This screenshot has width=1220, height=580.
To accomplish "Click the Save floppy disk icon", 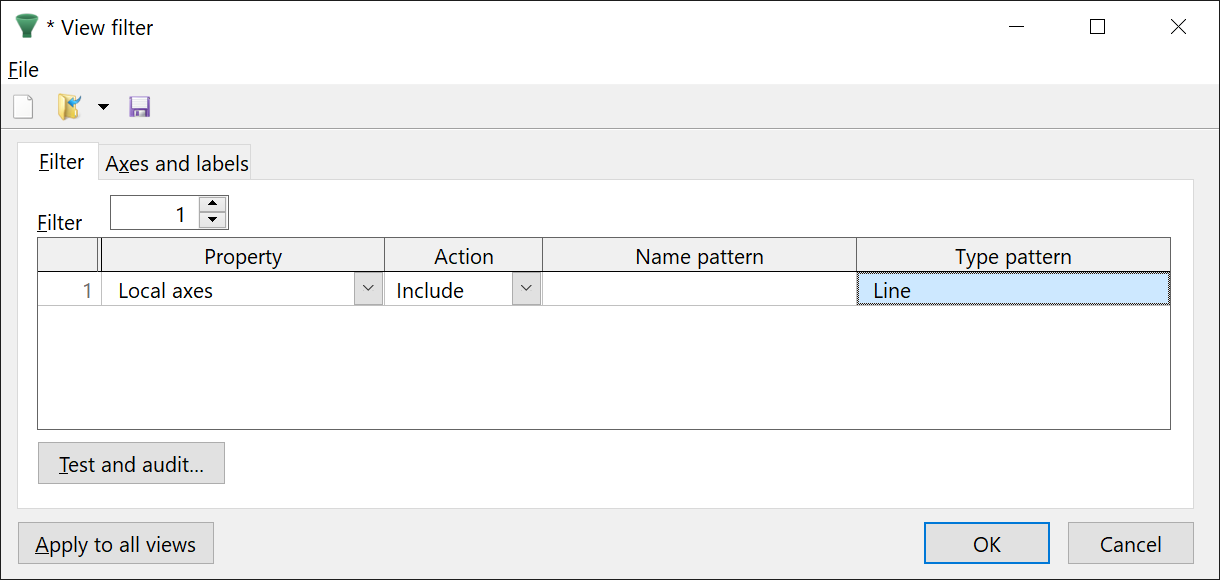I will (140, 107).
